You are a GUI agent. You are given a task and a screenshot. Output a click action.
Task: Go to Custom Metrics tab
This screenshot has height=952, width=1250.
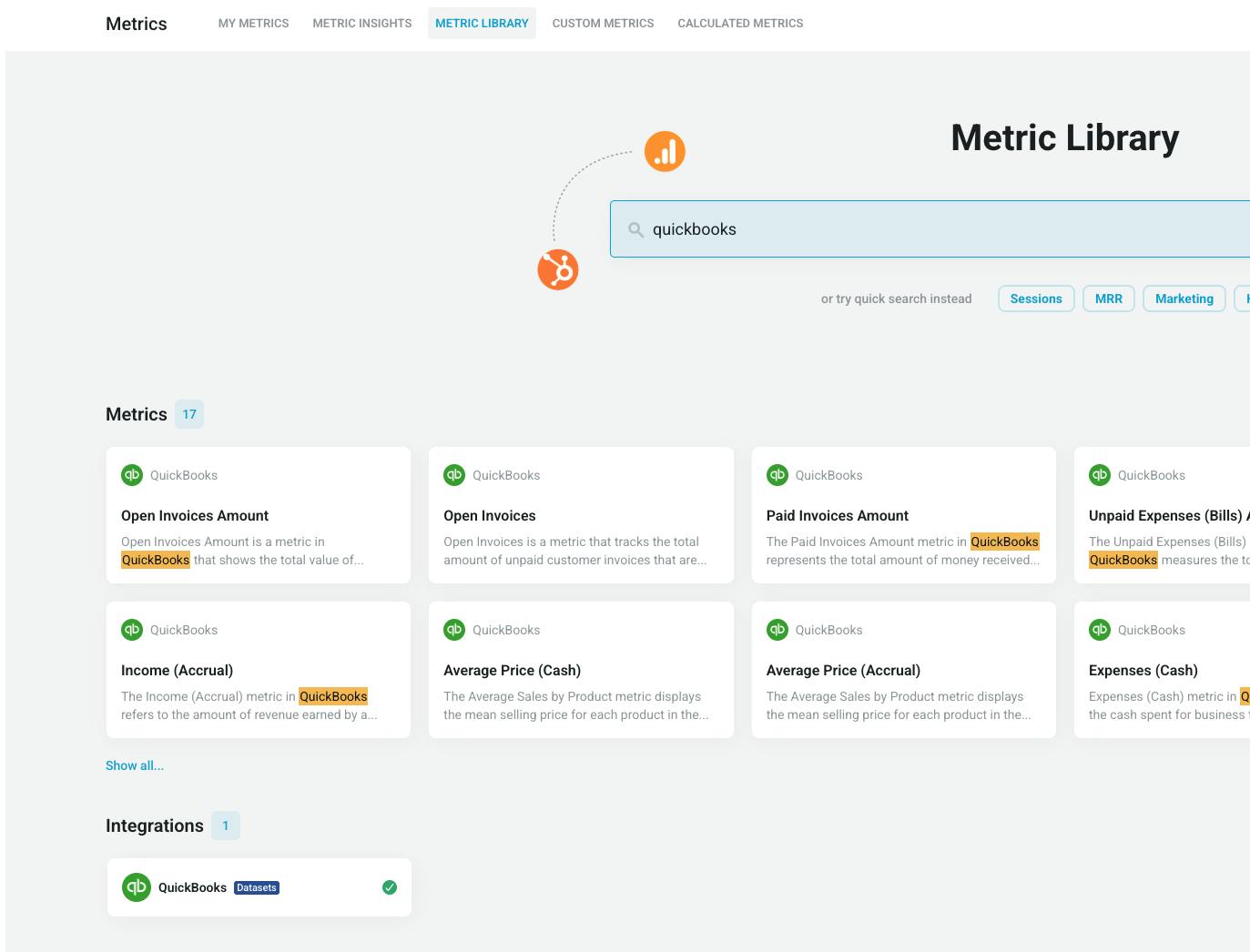(603, 24)
